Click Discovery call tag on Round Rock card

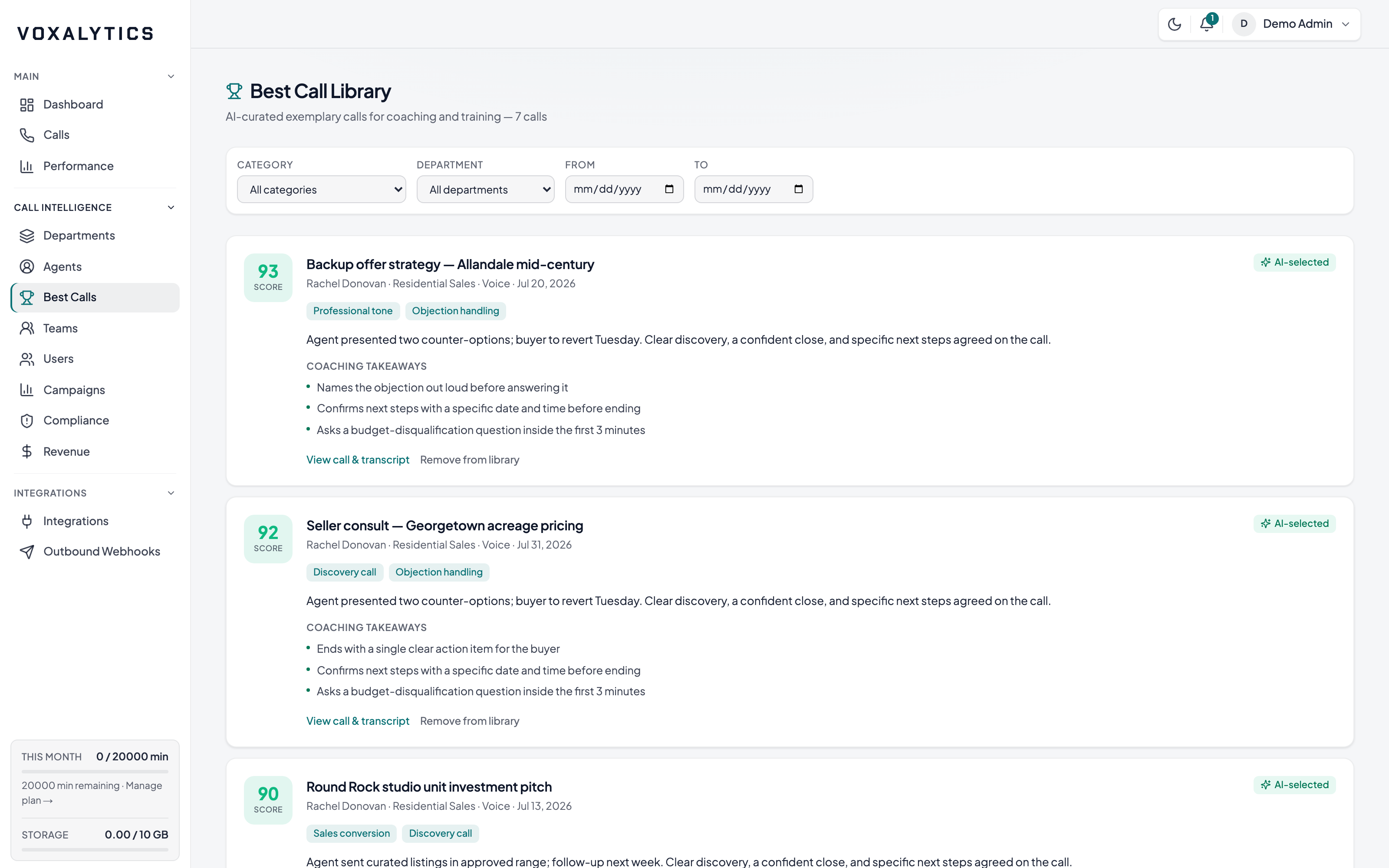click(x=440, y=834)
